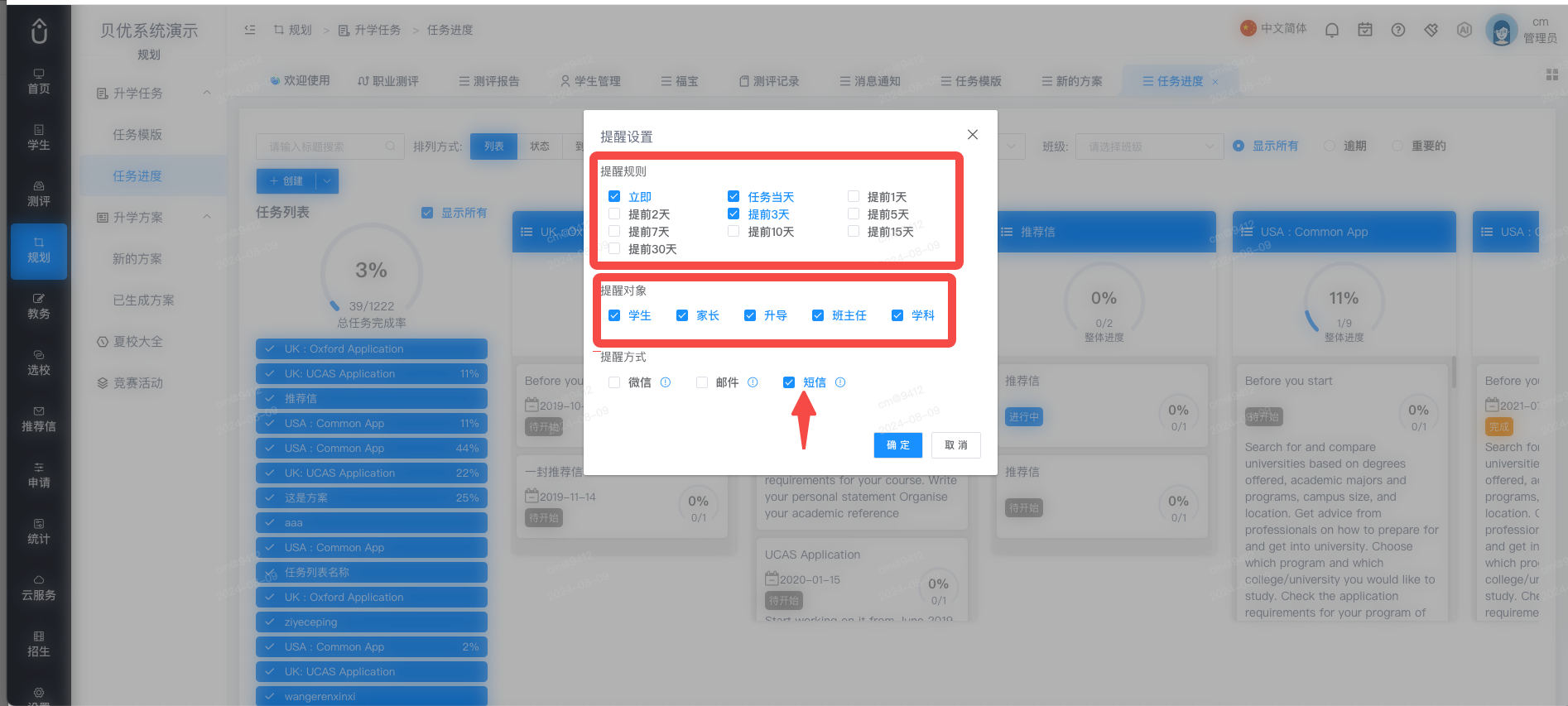Image resolution: width=1568 pixels, height=706 pixels.
Task: Uncheck the 家长 reminder recipient
Action: (682, 315)
